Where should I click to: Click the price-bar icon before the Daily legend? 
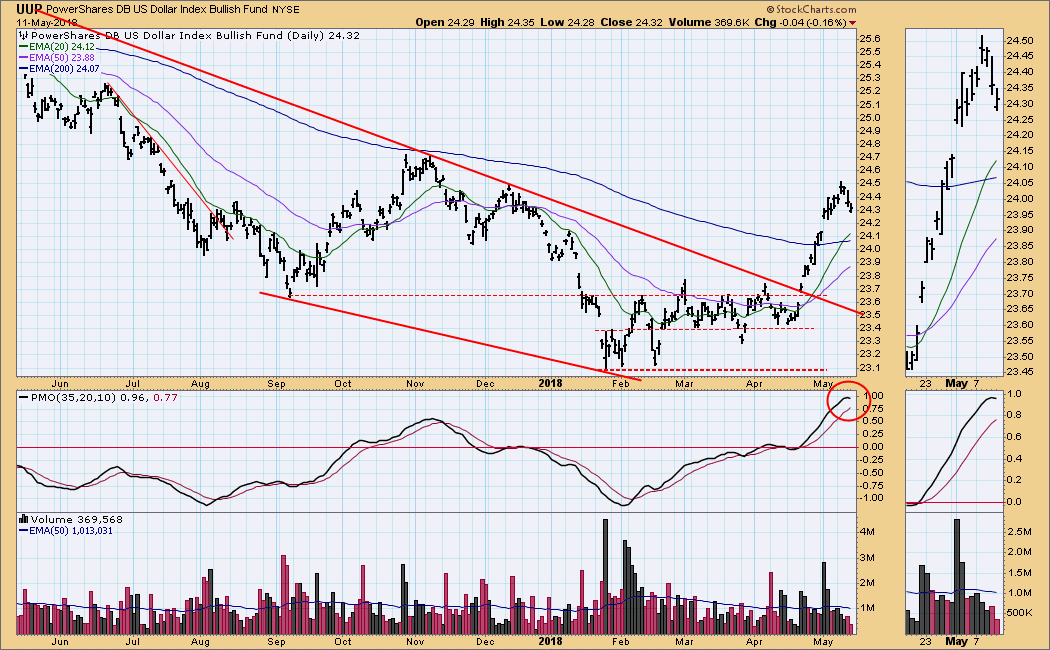tap(25, 35)
